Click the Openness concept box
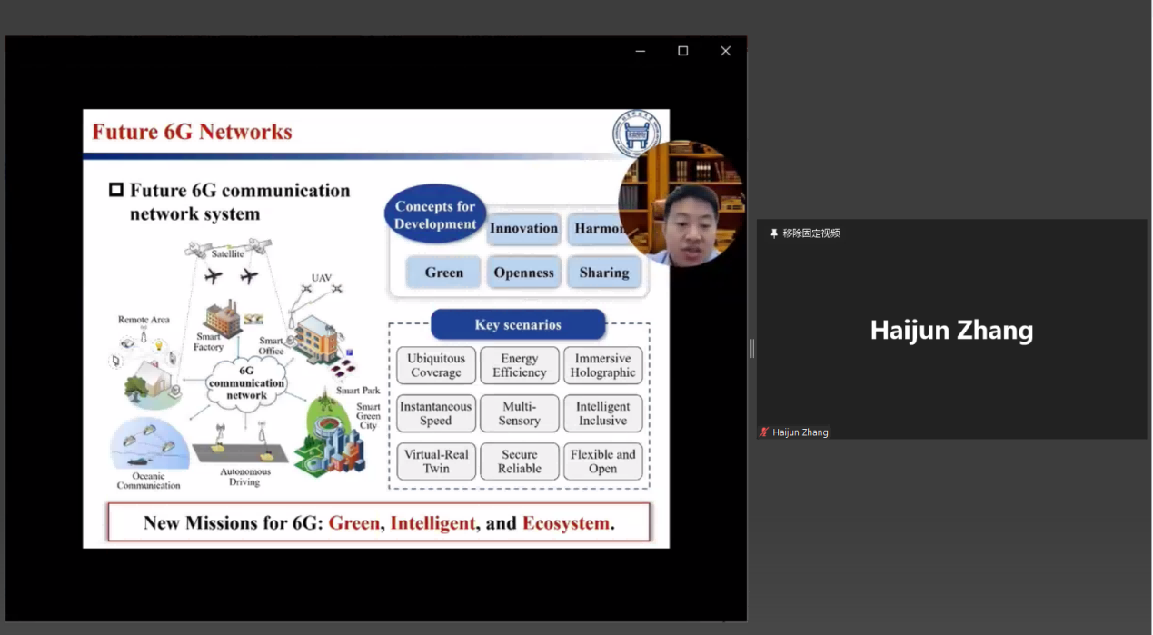The height and width of the screenshot is (635, 1153). [x=523, y=272]
